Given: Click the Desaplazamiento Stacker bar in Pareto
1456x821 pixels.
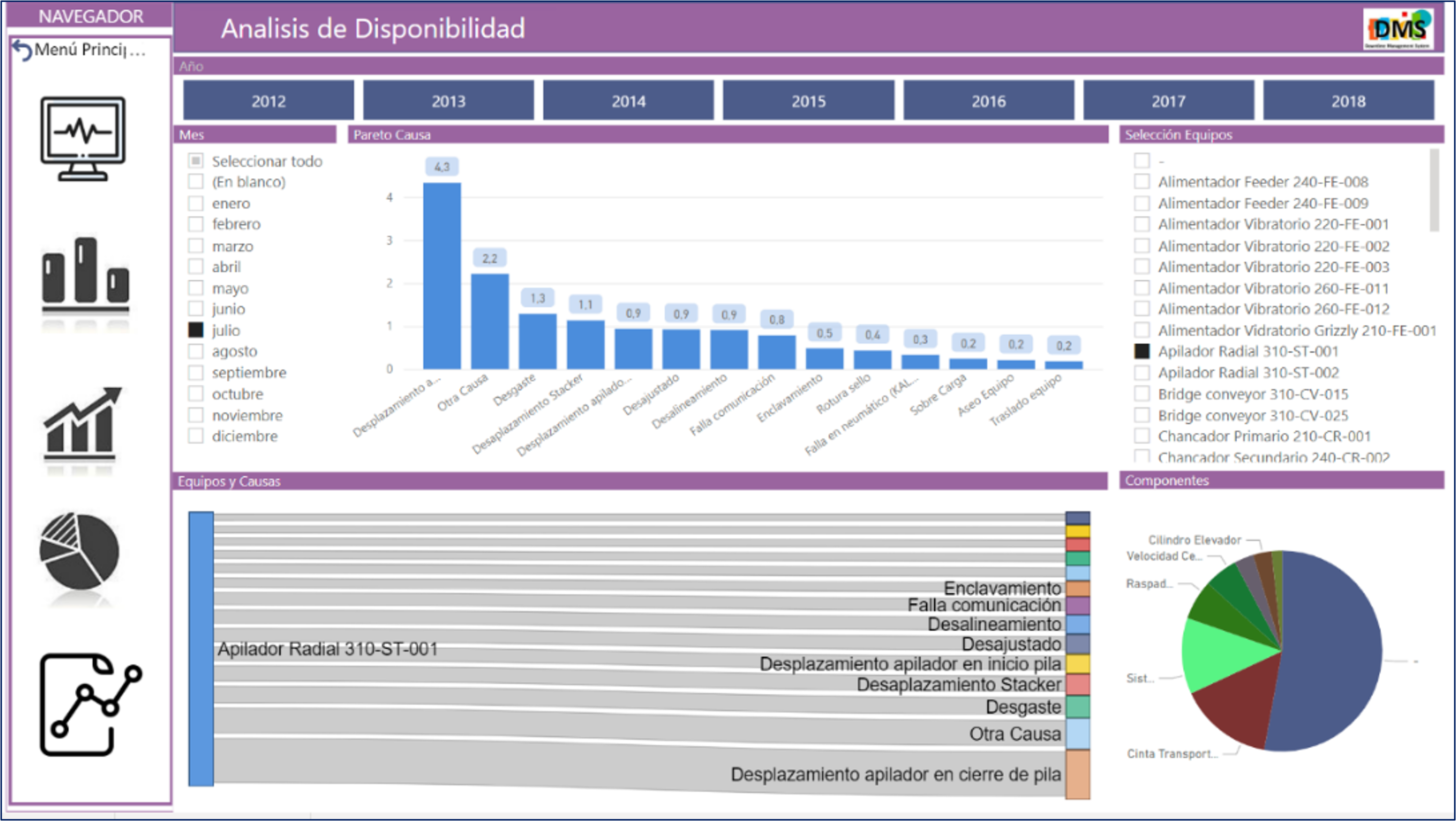Looking at the screenshot, I should click(586, 344).
